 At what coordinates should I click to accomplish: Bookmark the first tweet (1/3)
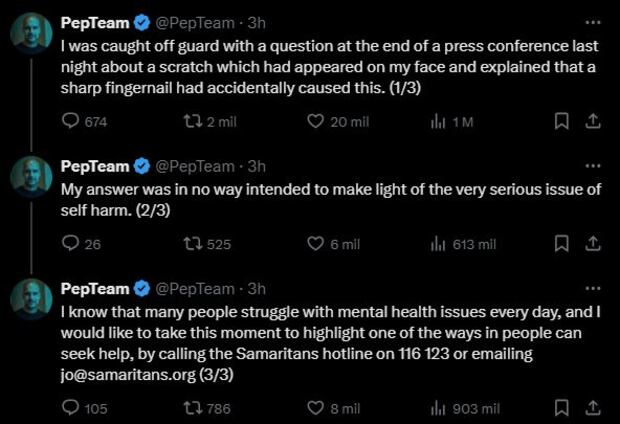(x=561, y=121)
